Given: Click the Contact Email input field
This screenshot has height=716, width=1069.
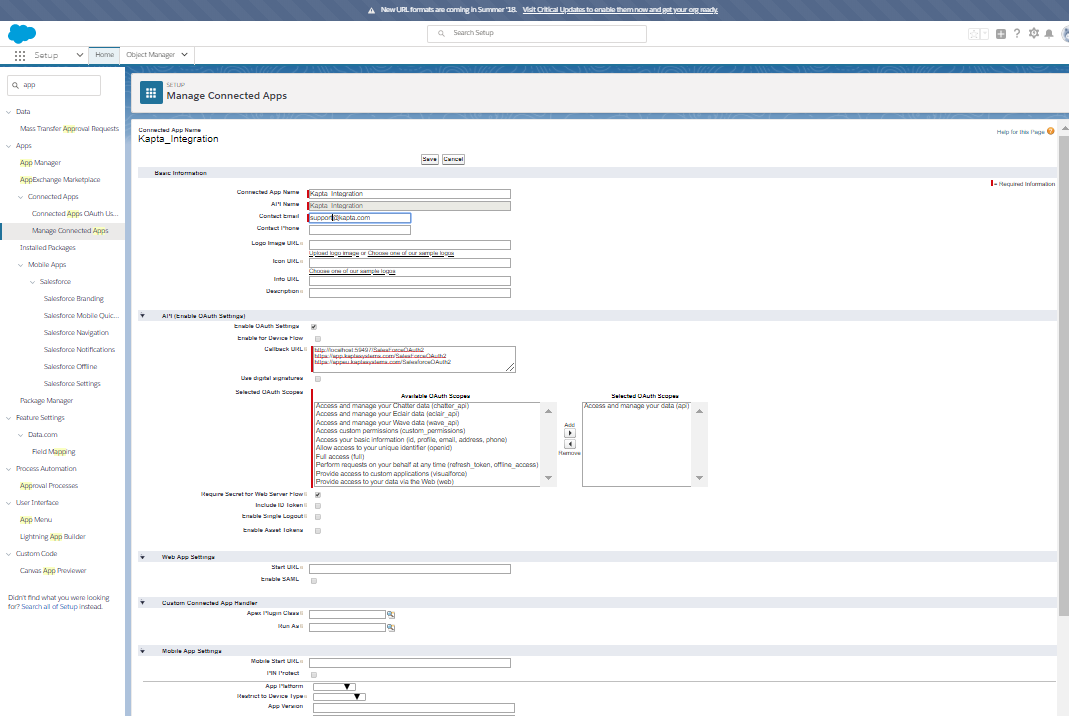Looking at the screenshot, I should (360, 218).
